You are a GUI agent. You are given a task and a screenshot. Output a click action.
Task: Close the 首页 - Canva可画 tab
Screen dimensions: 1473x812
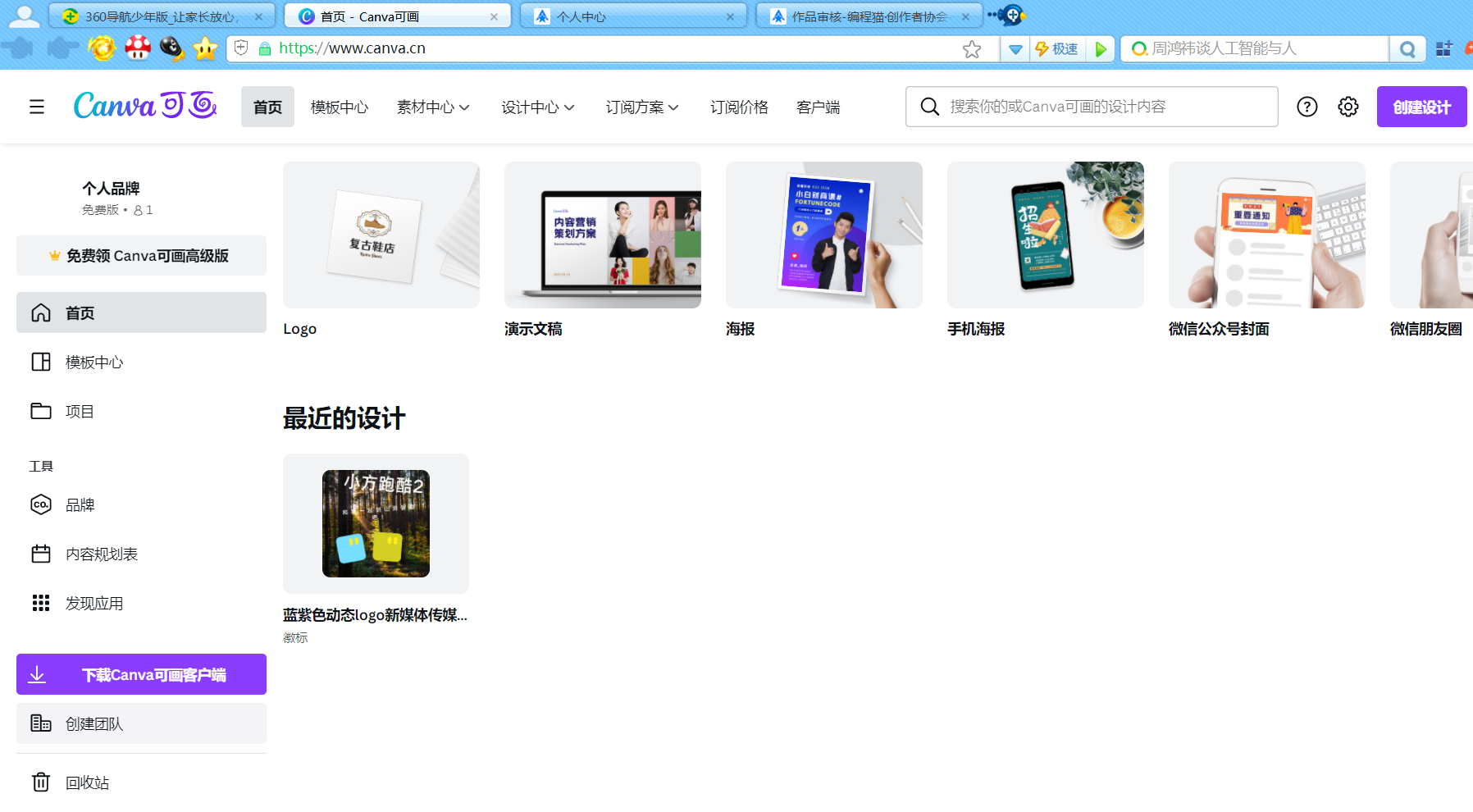(x=494, y=16)
